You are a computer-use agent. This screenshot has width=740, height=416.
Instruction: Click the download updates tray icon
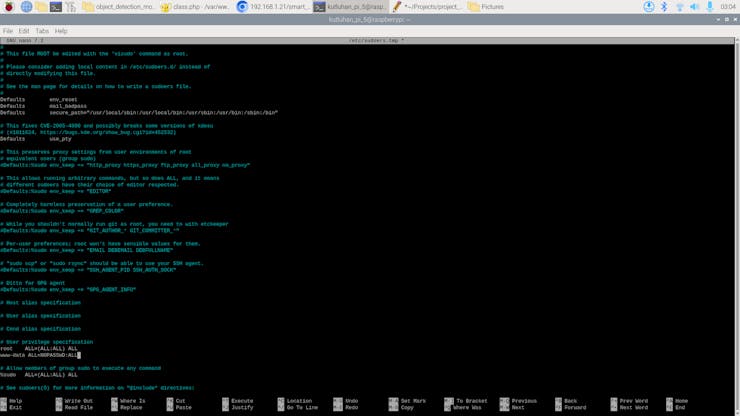point(649,7)
